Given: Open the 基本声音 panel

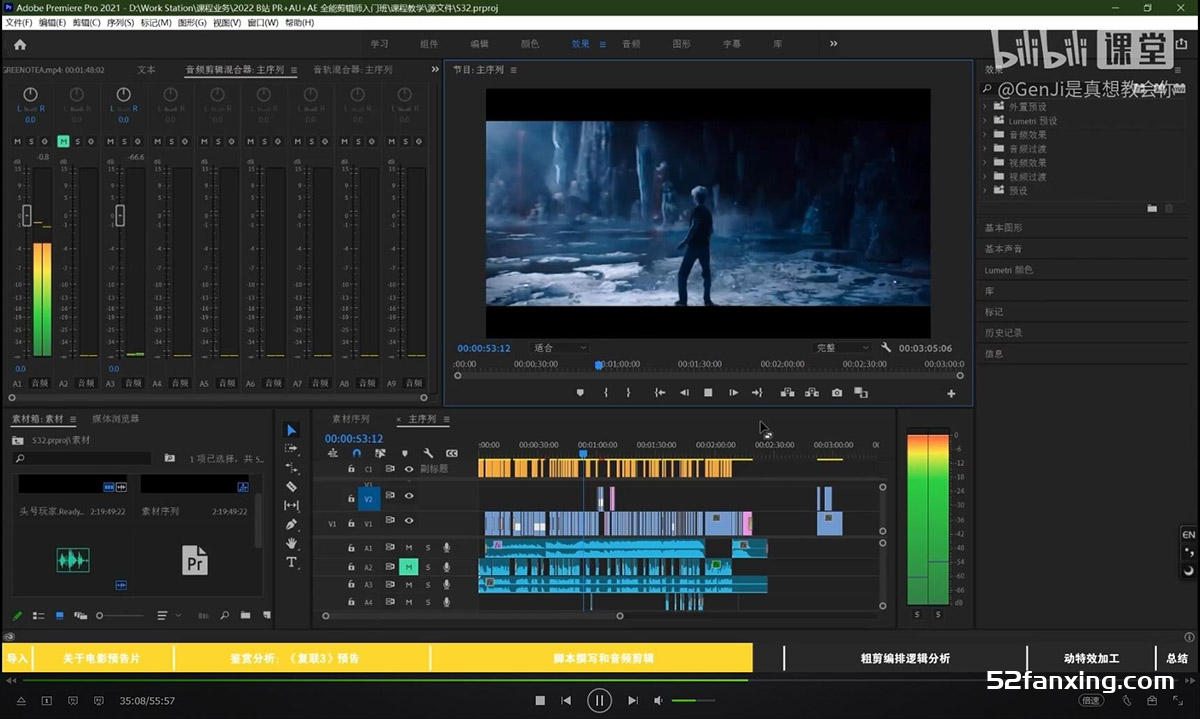Looking at the screenshot, I should click(x=1003, y=249).
